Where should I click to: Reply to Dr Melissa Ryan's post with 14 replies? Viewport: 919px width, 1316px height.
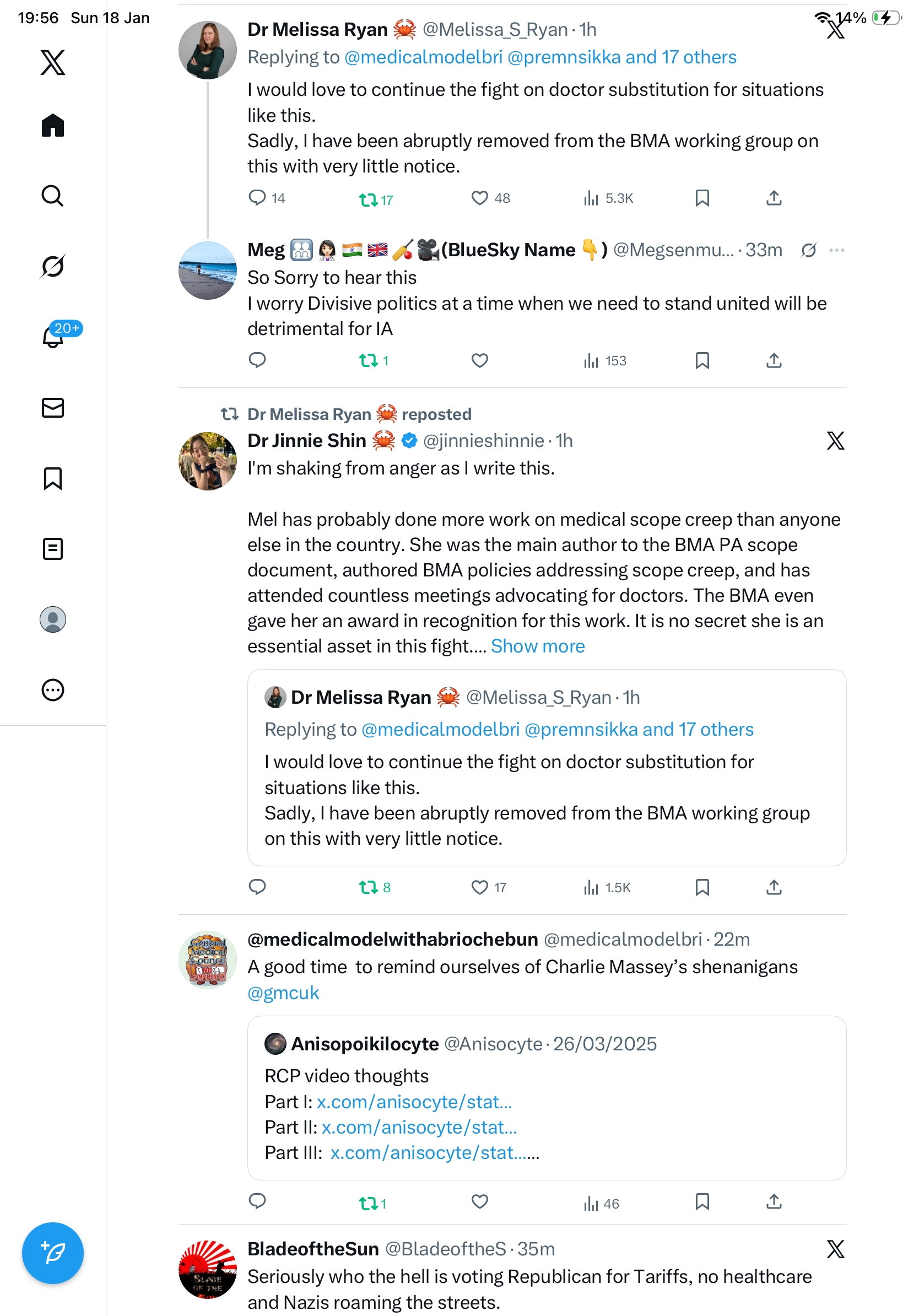tap(257, 198)
